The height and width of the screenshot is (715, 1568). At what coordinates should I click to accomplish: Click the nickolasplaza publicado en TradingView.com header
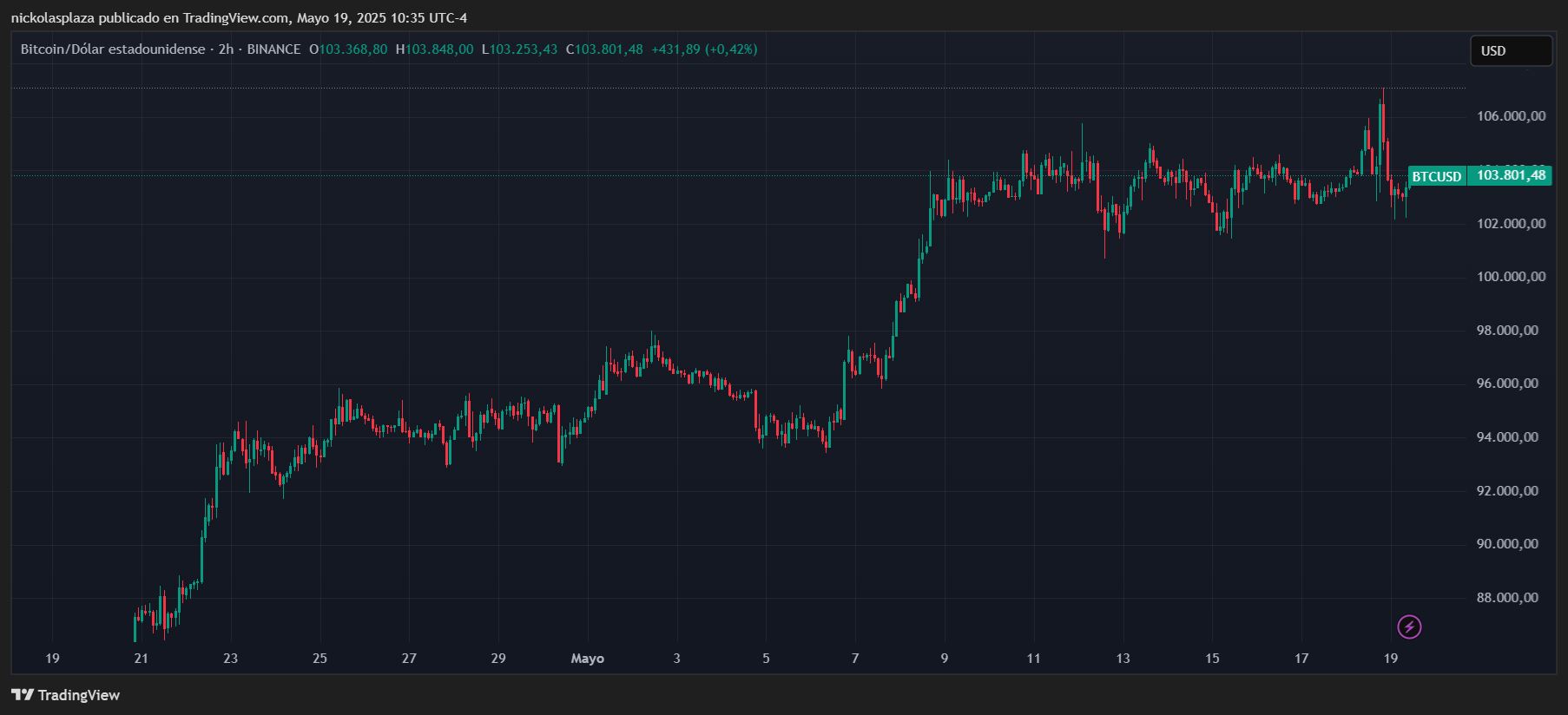pyautogui.click(x=239, y=17)
